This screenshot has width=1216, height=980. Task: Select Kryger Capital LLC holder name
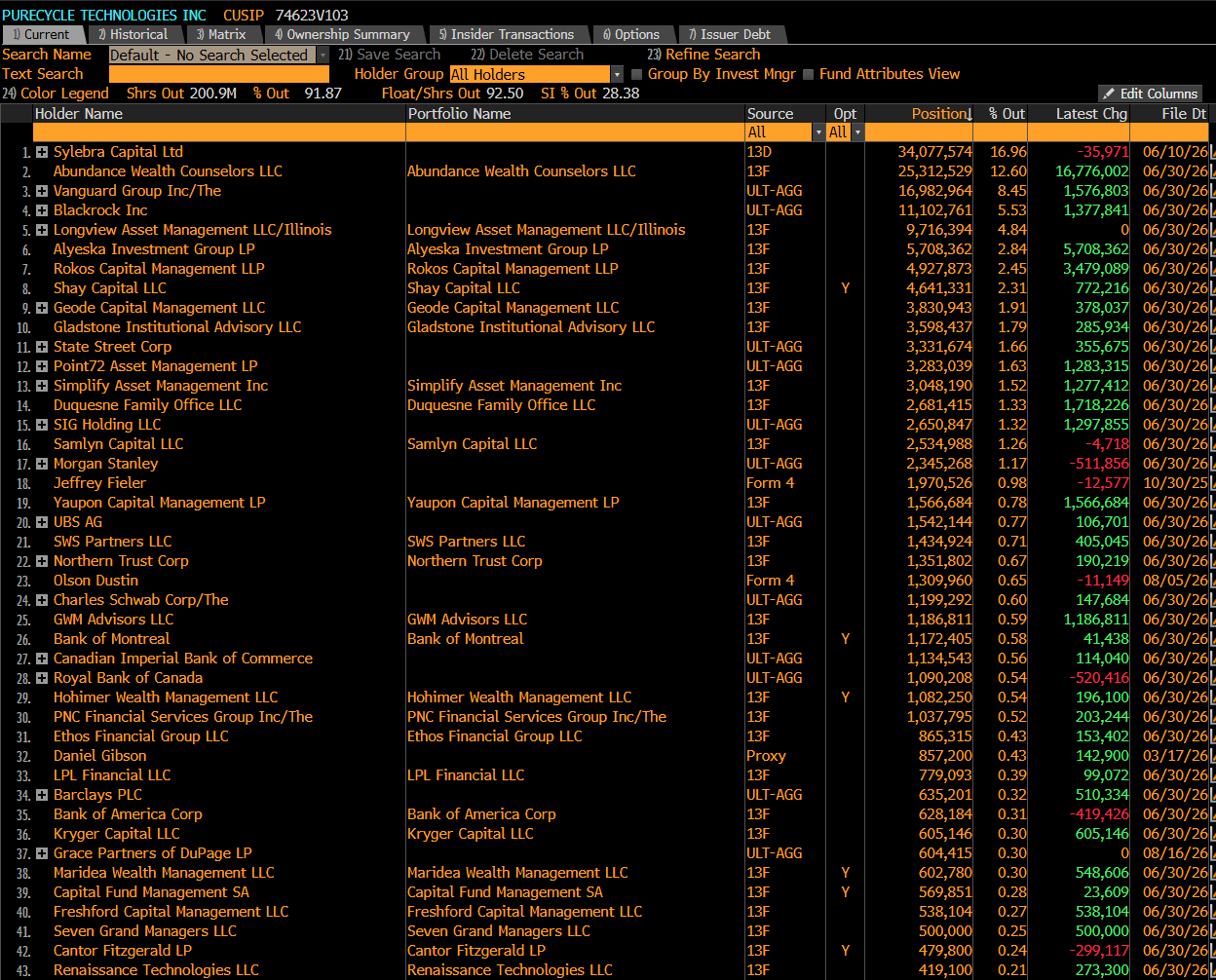[117, 834]
